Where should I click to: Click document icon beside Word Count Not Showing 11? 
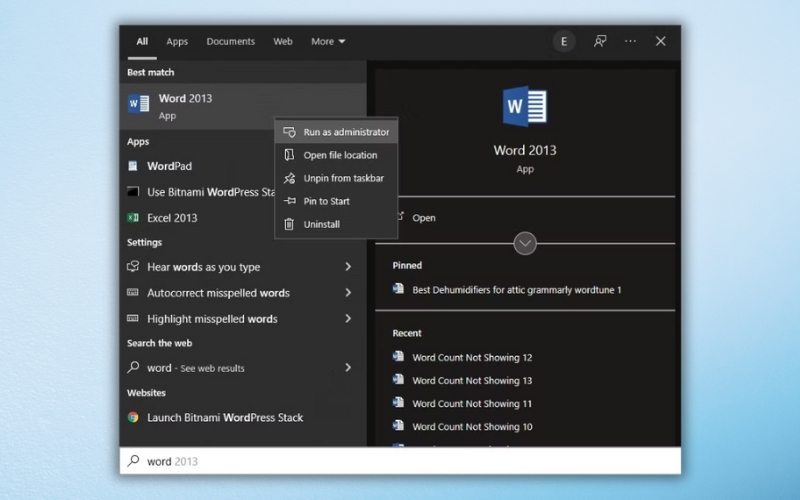click(398, 403)
